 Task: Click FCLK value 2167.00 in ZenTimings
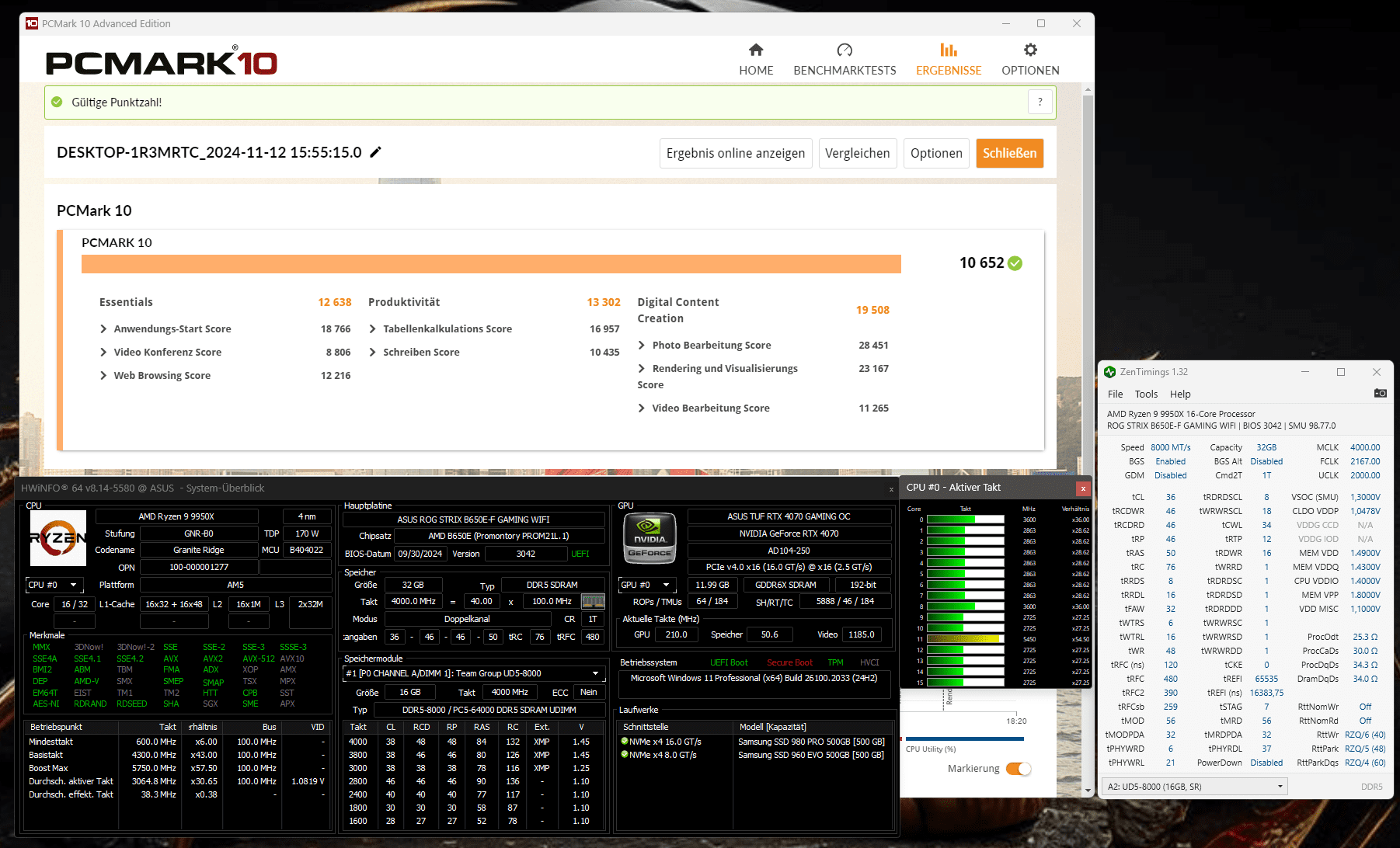pos(1365,461)
